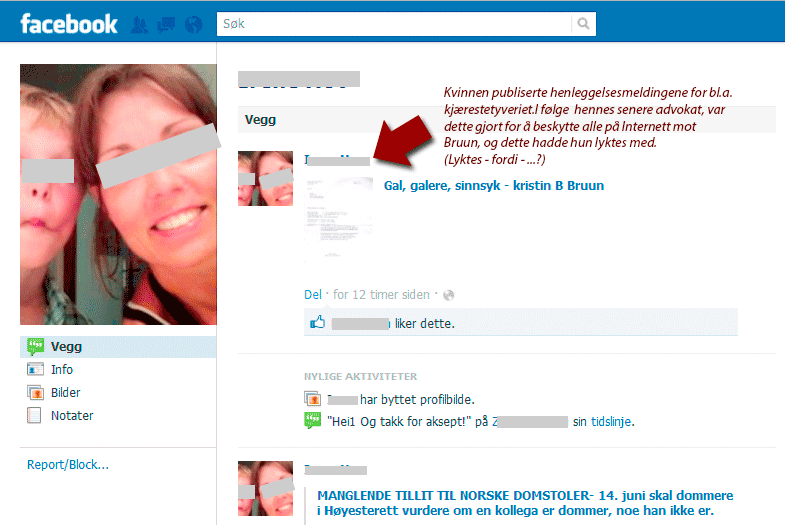This screenshot has width=785, height=525.
Task: Open the 'Gal, galere, sinnsyk' post link
Action: pos(494,186)
